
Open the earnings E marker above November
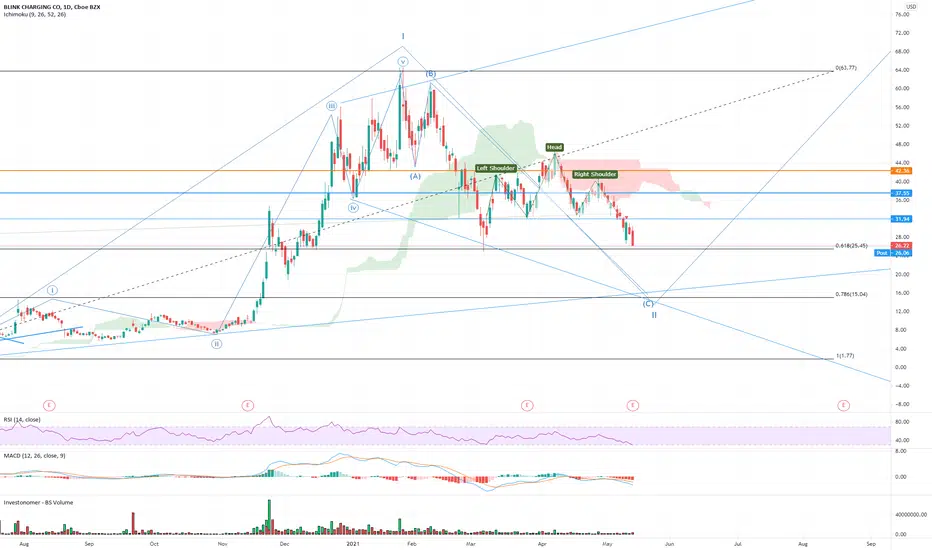click(x=247, y=406)
